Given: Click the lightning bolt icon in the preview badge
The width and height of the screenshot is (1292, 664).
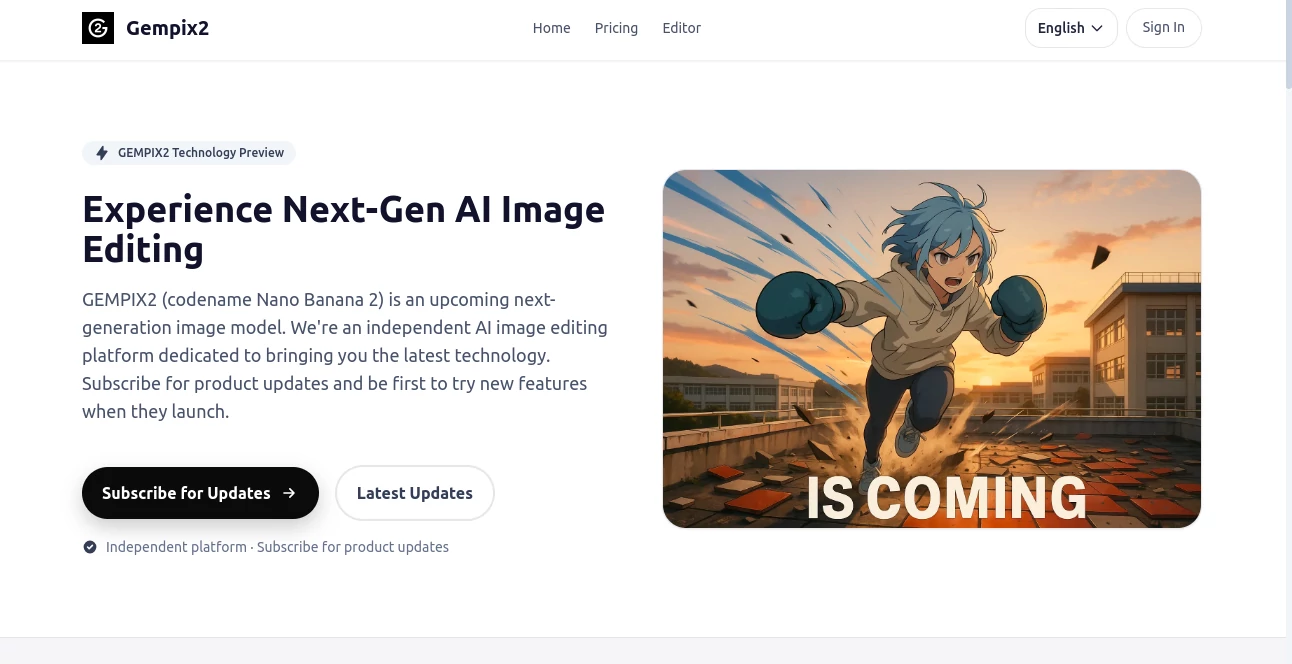Looking at the screenshot, I should click(x=101, y=152).
